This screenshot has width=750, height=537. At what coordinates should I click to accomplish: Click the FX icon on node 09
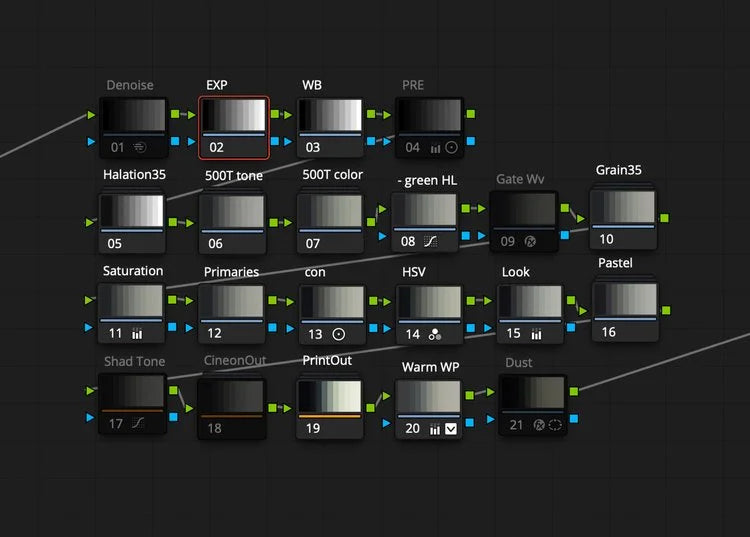coord(530,241)
